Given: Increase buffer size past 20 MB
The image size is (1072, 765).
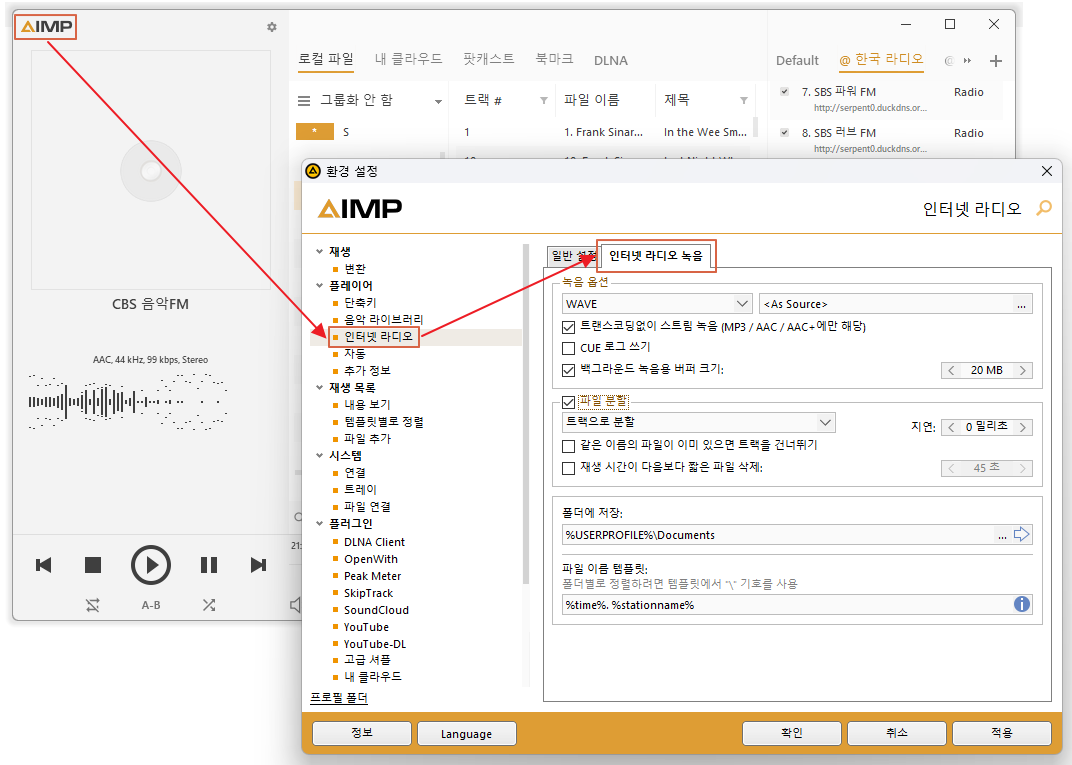Looking at the screenshot, I should point(1023,371).
